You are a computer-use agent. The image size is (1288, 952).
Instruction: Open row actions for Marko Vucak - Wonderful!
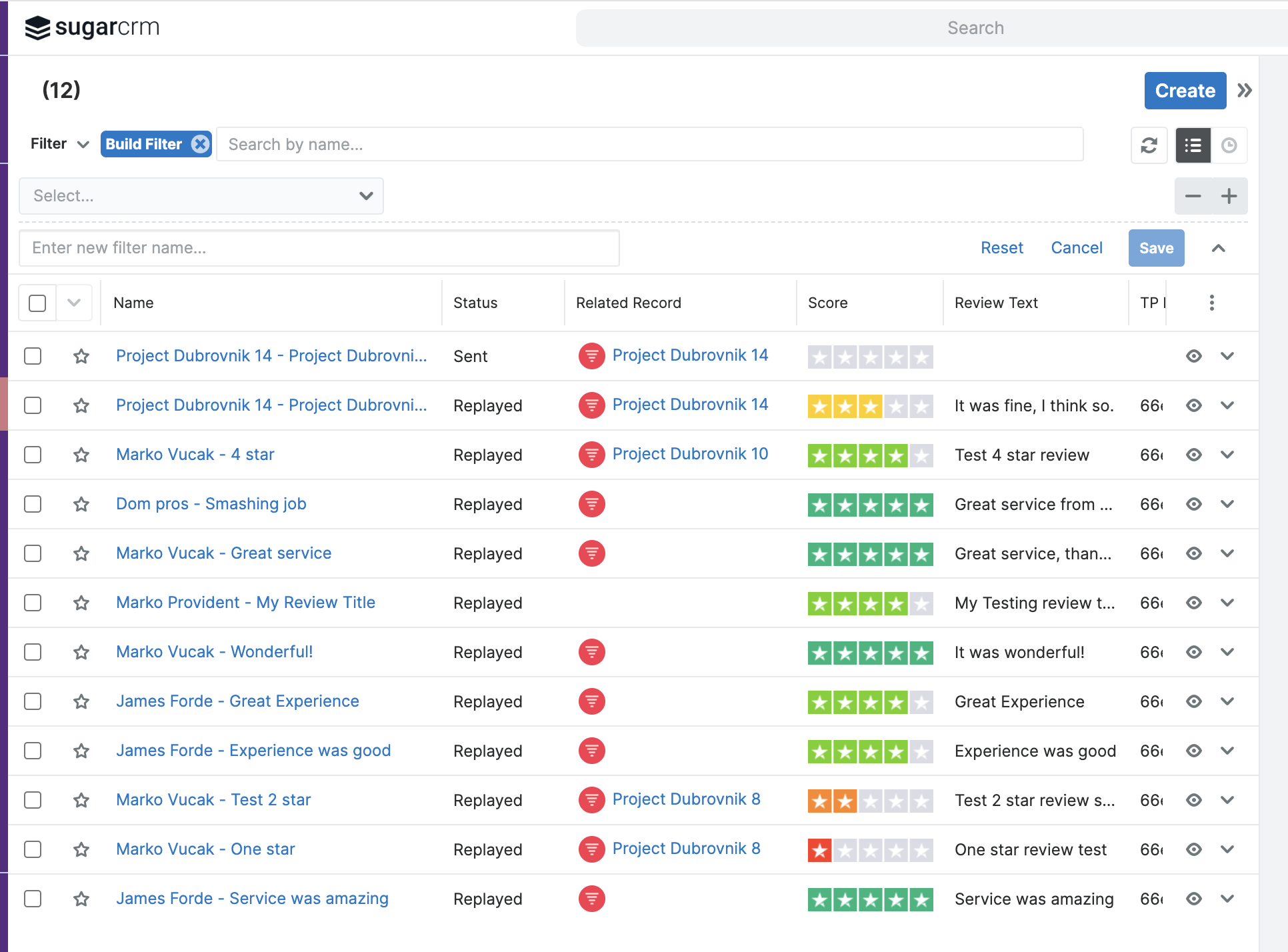pos(1227,652)
